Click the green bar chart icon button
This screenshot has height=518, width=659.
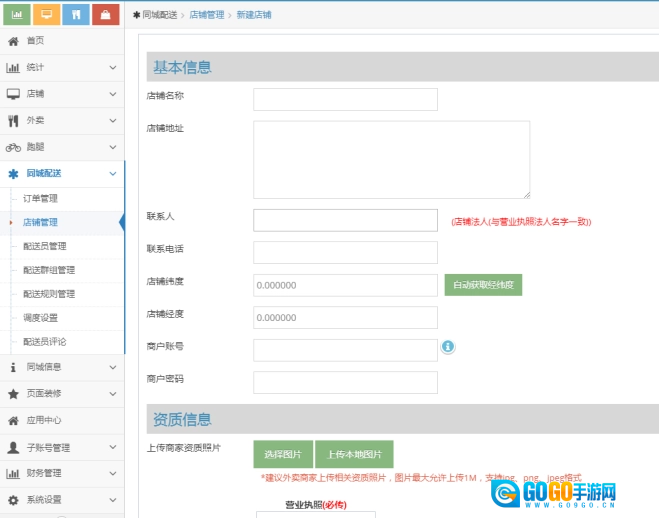coord(16,15)
